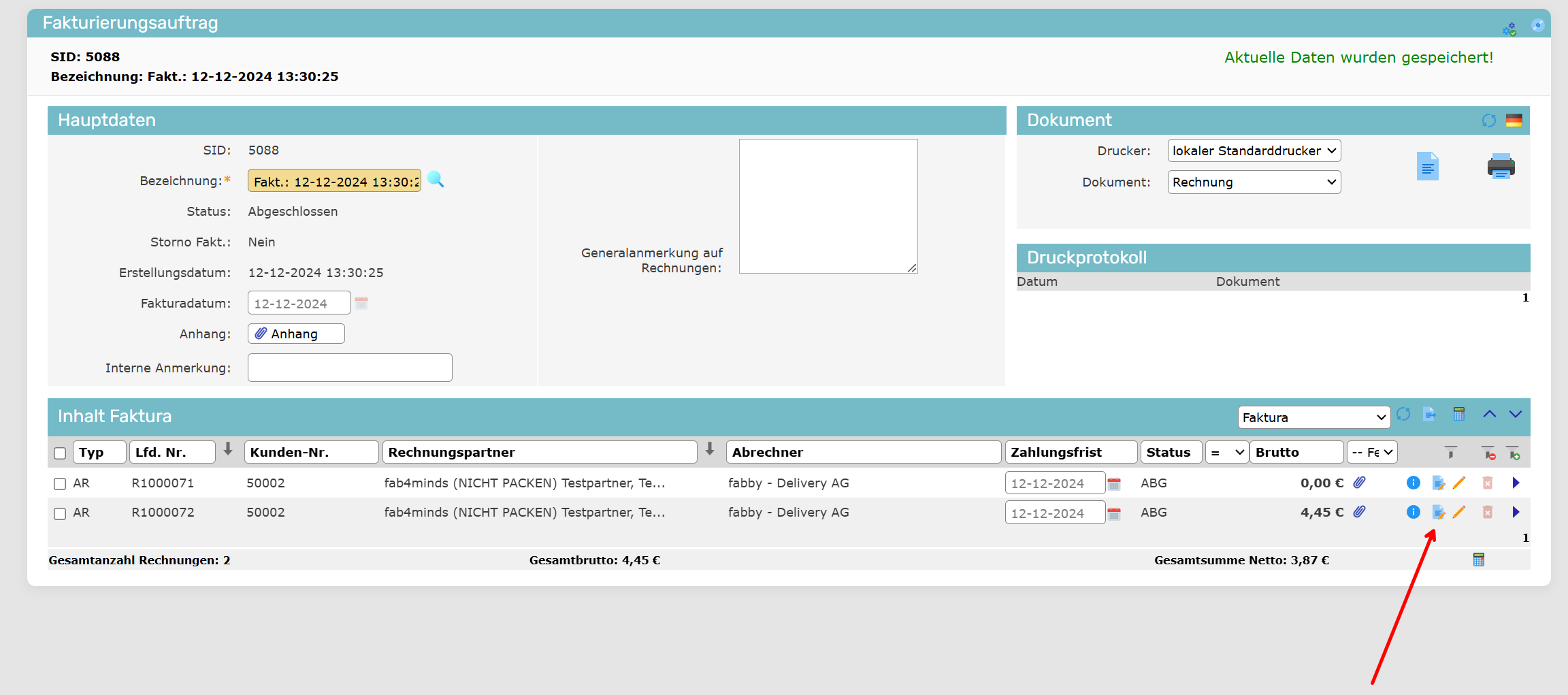
Task: Open the Drucker dropdown
Action: coord(1254,151)
